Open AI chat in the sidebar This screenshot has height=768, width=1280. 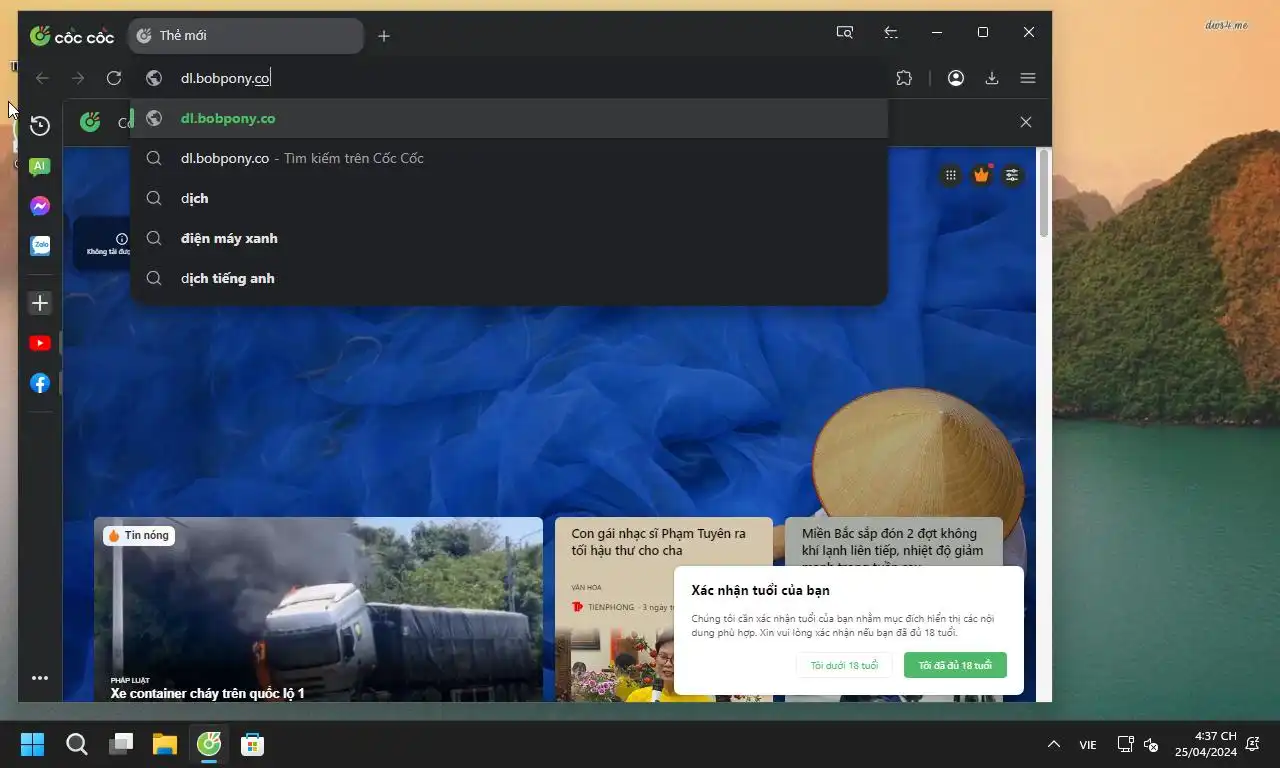(40, 166)
